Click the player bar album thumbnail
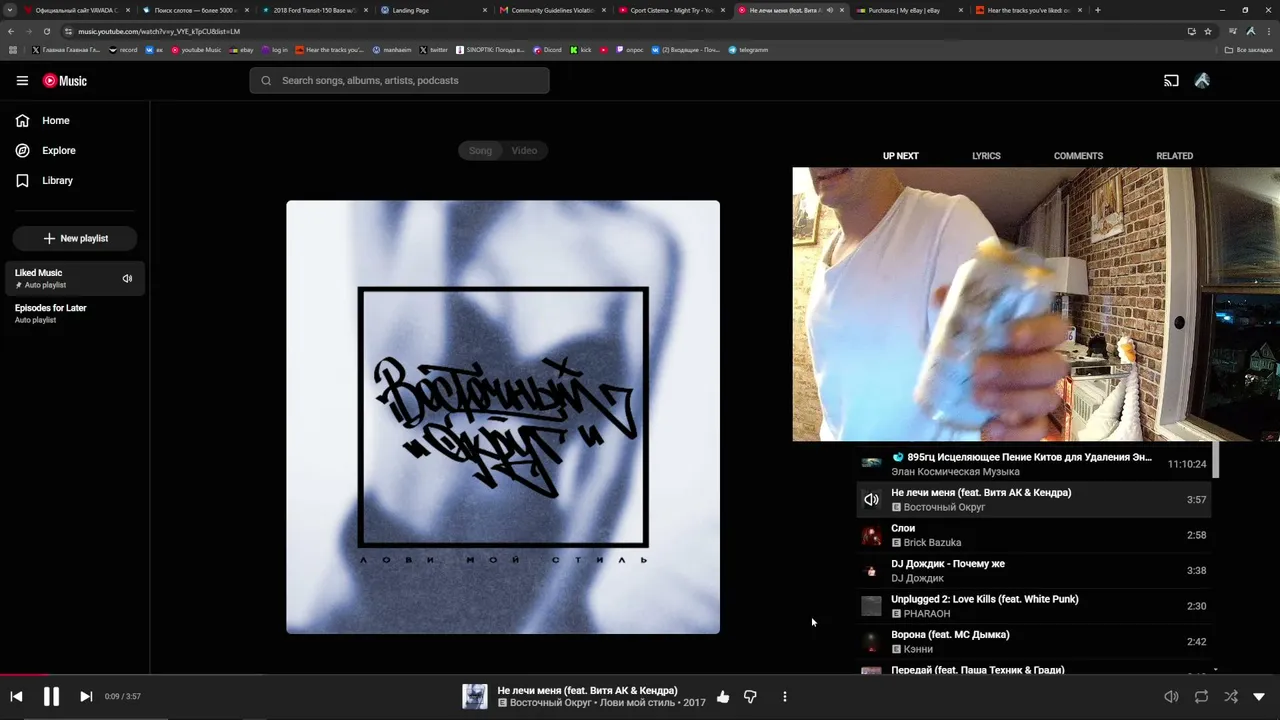The width and height of the screenshot is (1280, 720). (475, 697)
